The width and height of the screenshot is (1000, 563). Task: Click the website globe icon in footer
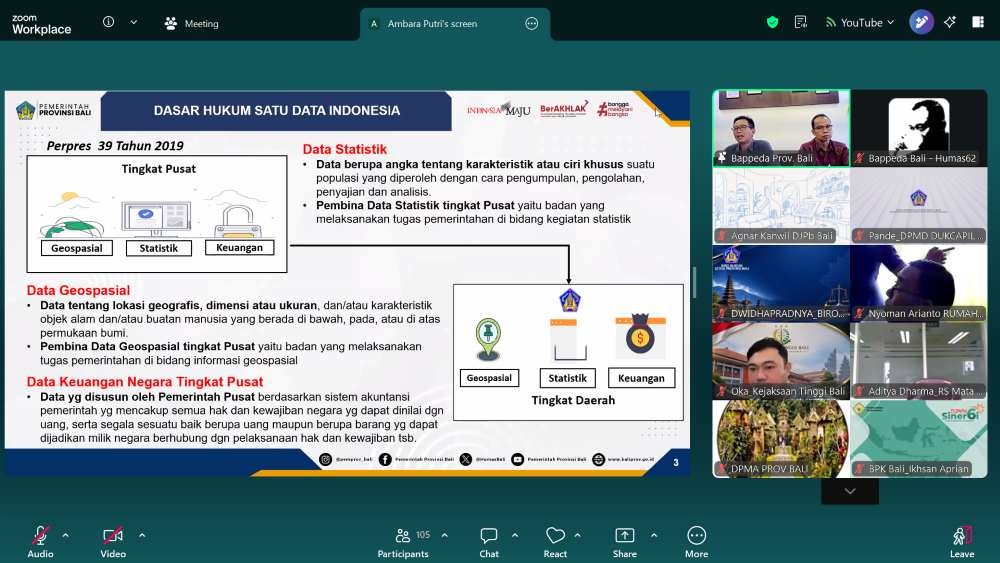598,460
